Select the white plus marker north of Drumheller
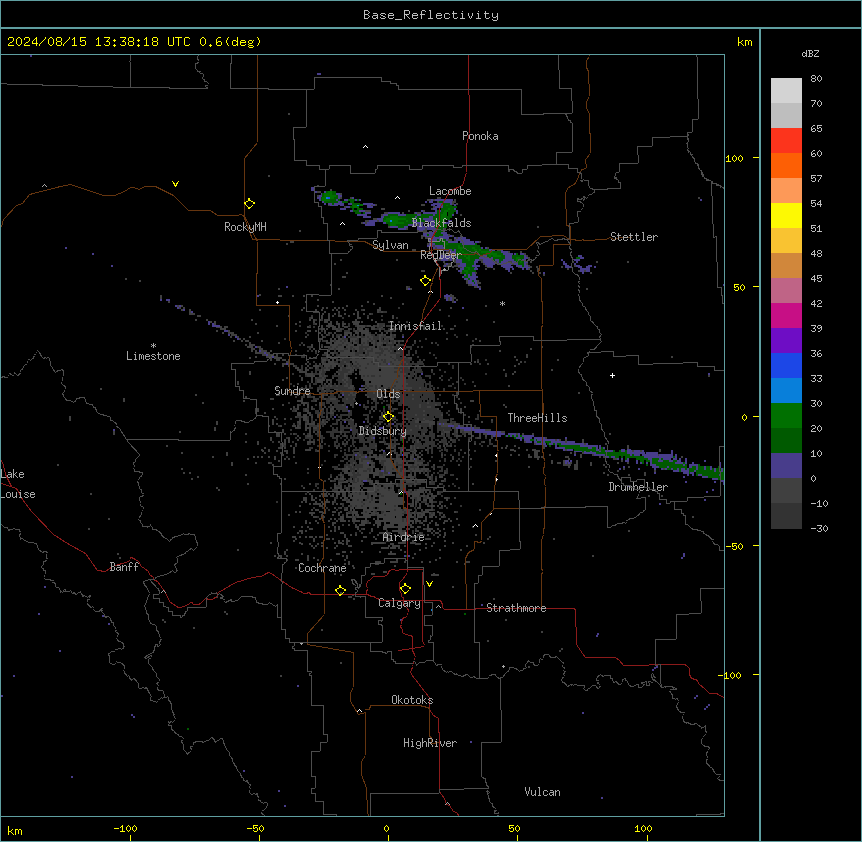 coord(612,375)
